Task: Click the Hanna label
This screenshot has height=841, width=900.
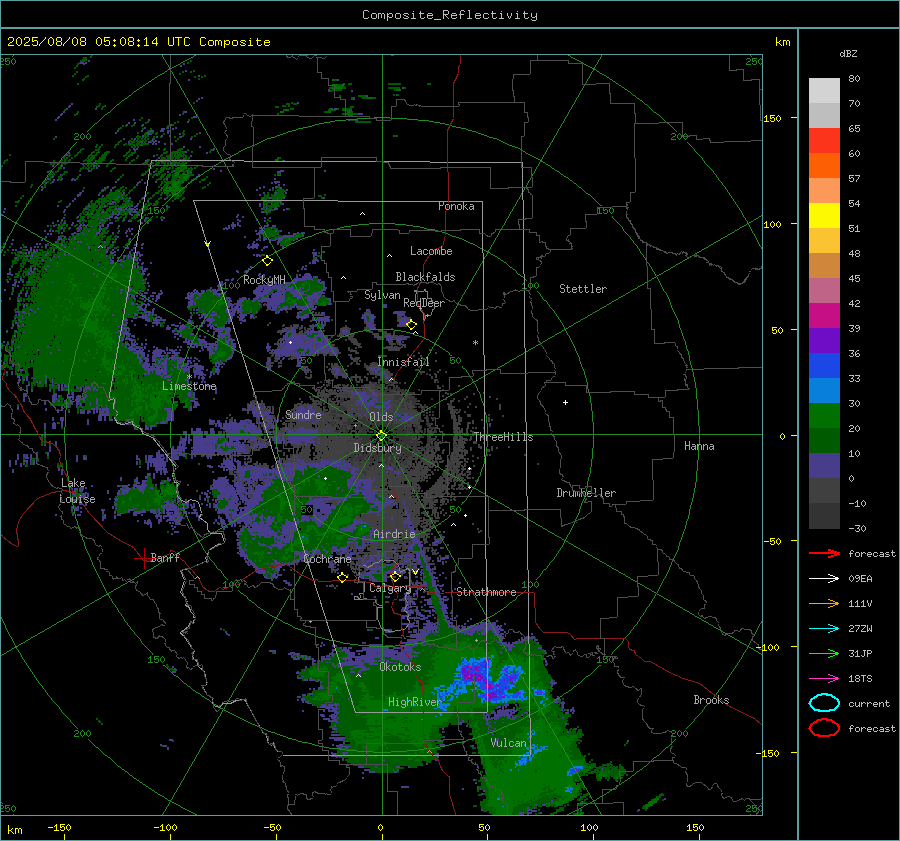Action: point(699,446)
